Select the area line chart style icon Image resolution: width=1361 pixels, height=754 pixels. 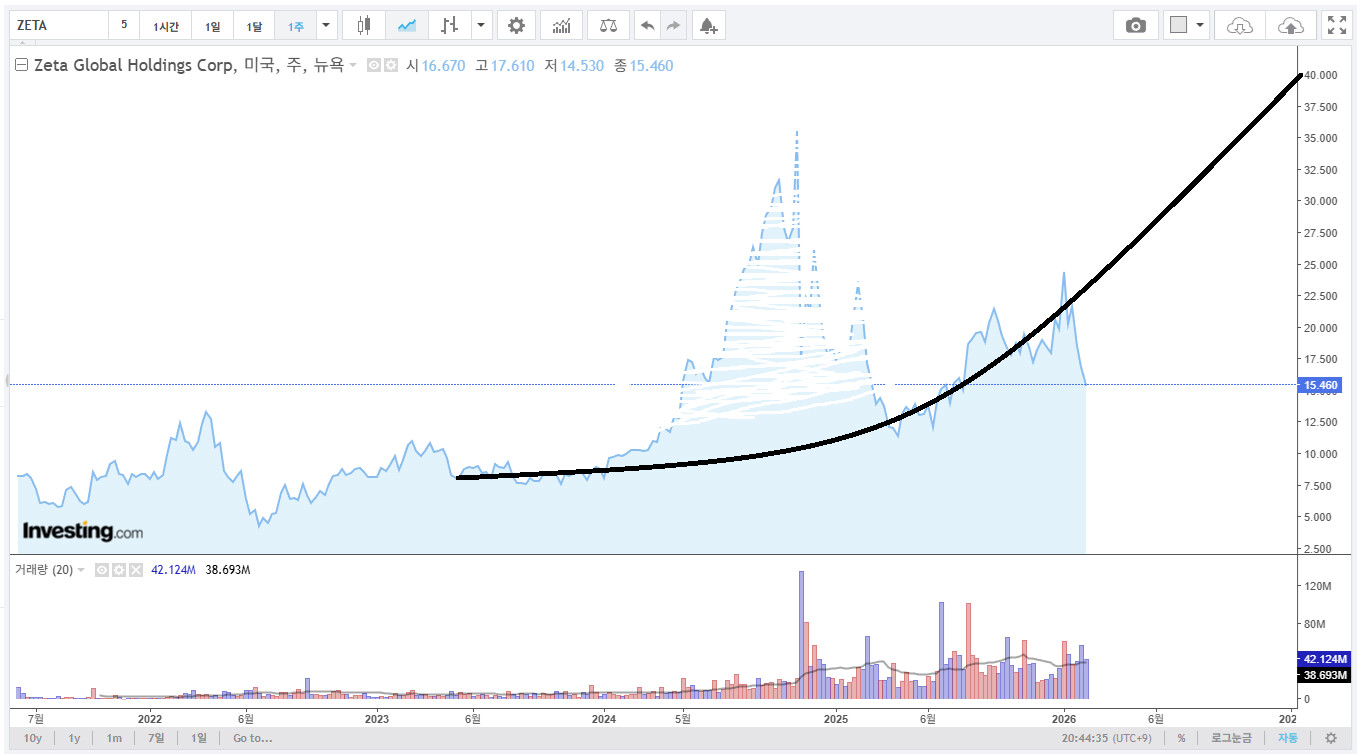pyautogui.click(x=406, y=25)
